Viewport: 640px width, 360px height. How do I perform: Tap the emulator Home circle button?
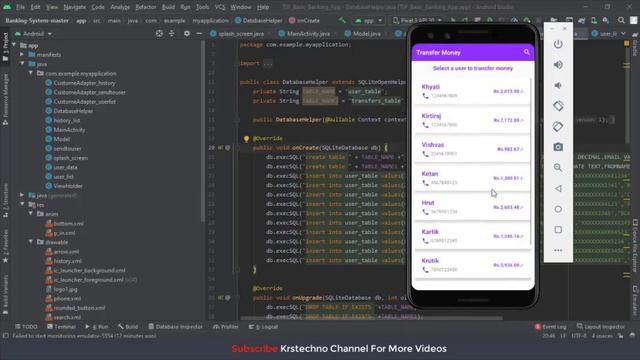point(558,209)
